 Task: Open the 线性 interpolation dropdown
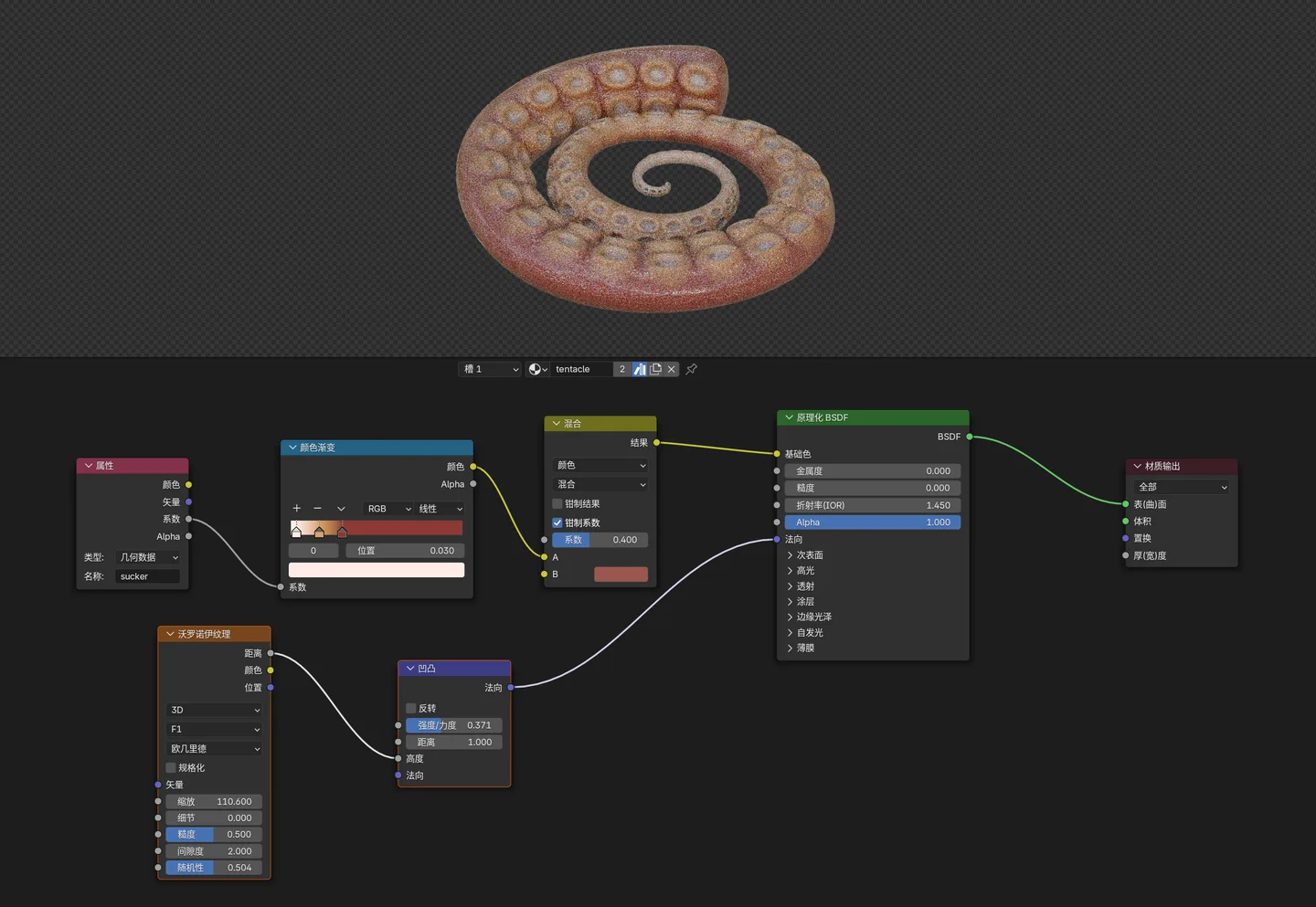(x=440, y=509)
